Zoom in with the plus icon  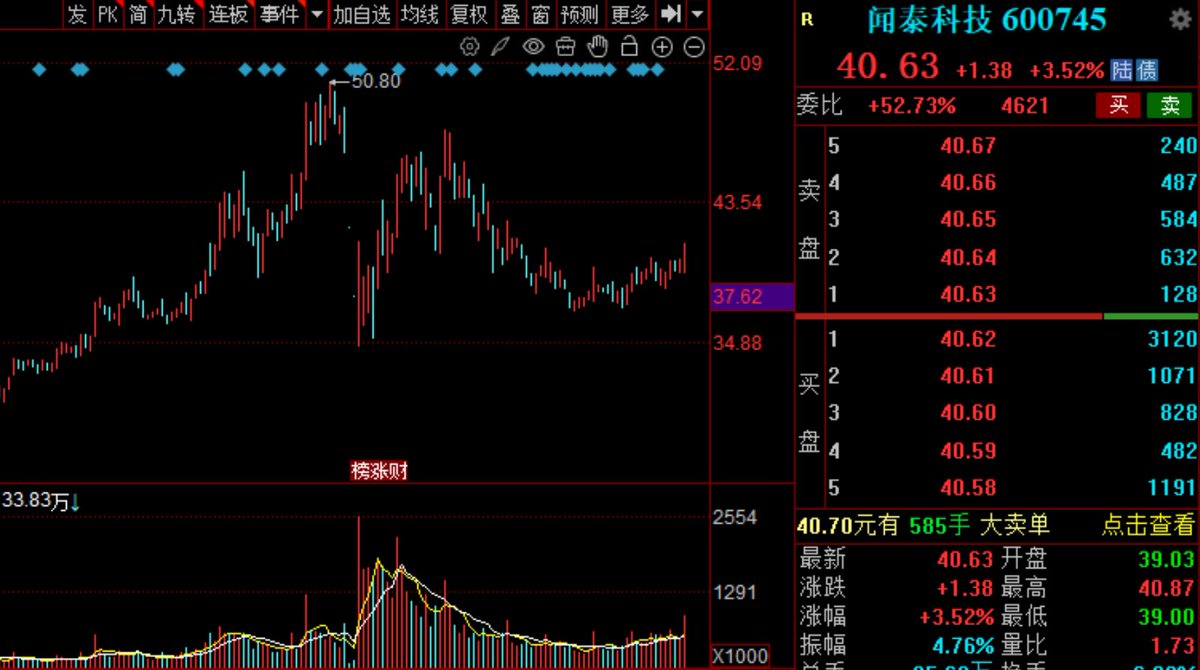661,46
